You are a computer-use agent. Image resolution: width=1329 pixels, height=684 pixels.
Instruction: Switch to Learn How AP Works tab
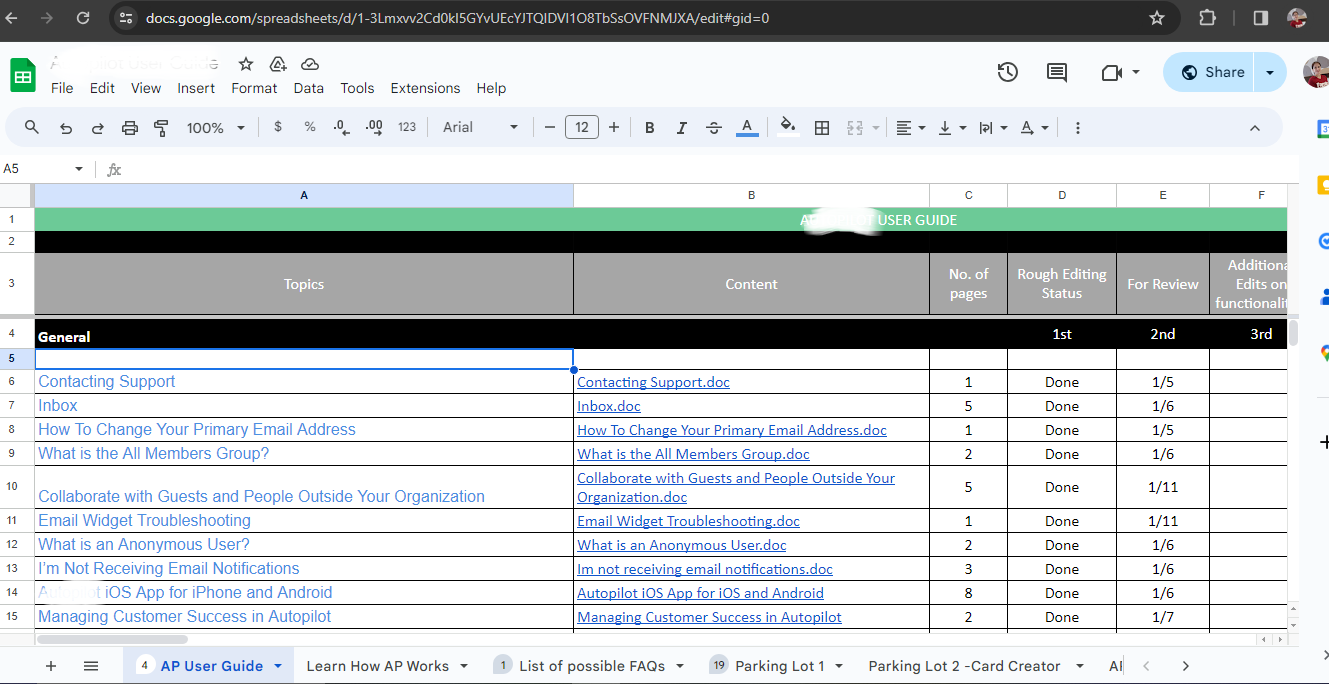[377, 666]
